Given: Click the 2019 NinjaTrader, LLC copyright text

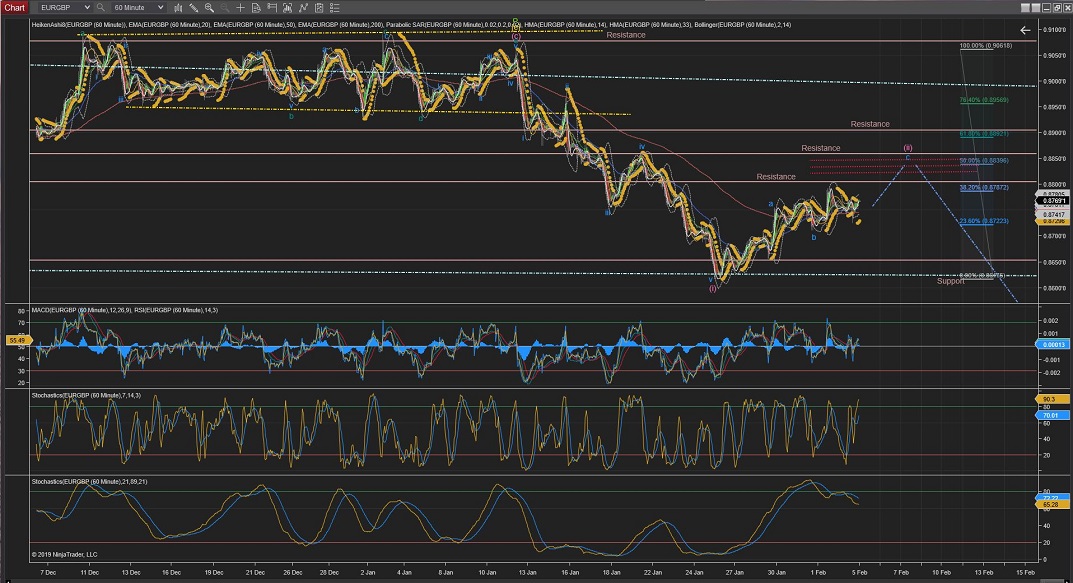Looking at the screenshot, I should coord(64,555).
